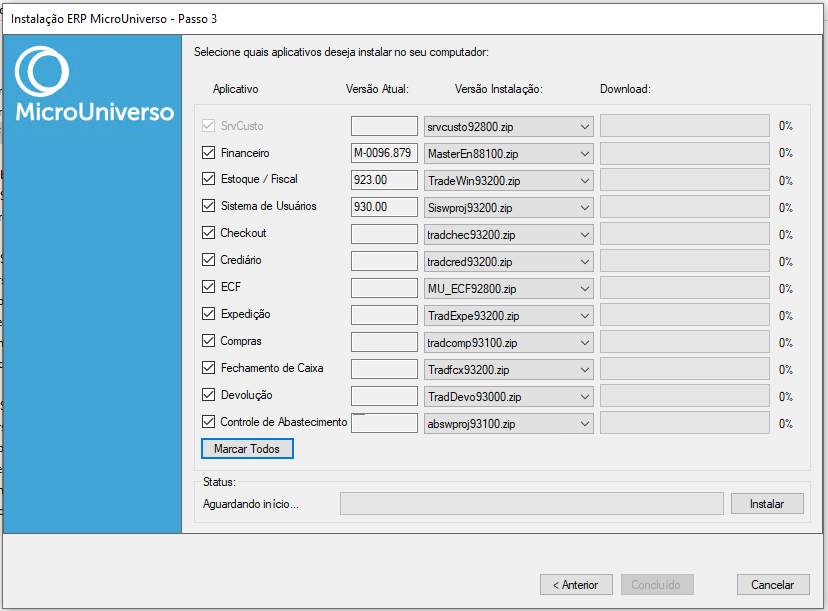Viewport: 828px width, 611px height.
Task: Open the Siswproj93200.zip combo box
Action: click(x=509, y=208)
